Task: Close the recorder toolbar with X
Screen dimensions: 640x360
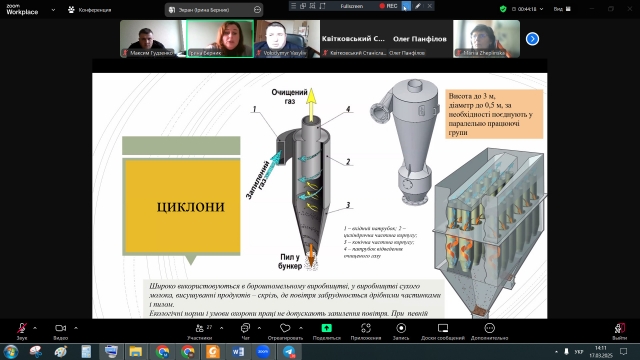Action: pos(429,6)
